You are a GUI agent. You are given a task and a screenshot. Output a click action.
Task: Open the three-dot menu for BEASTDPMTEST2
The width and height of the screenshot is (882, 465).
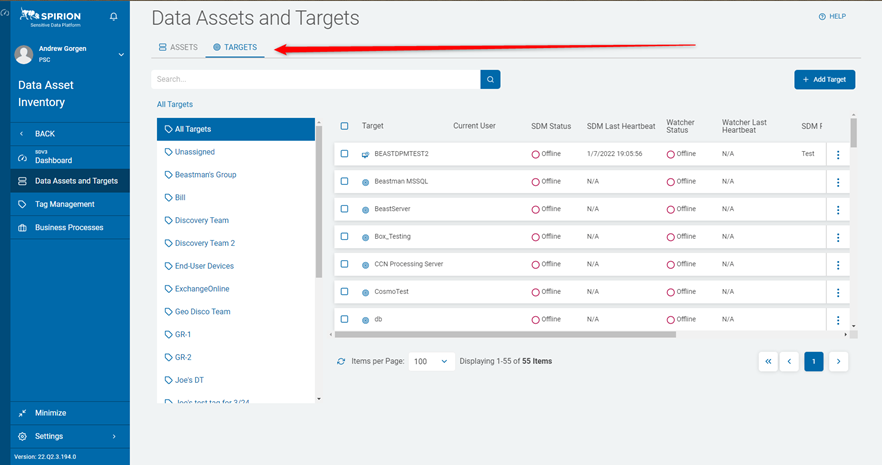point(838,155)
